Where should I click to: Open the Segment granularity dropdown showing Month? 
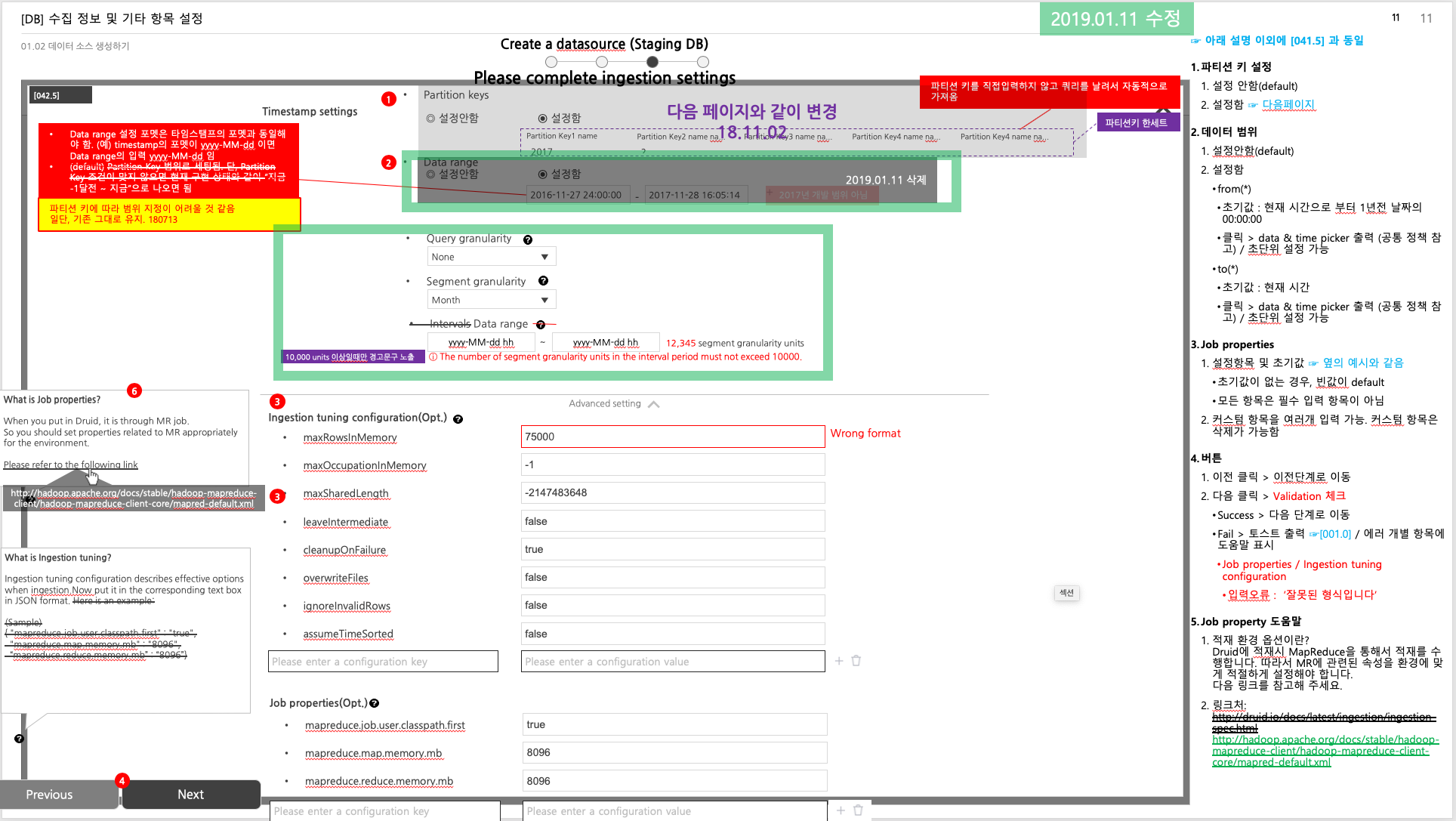[492, 300]
